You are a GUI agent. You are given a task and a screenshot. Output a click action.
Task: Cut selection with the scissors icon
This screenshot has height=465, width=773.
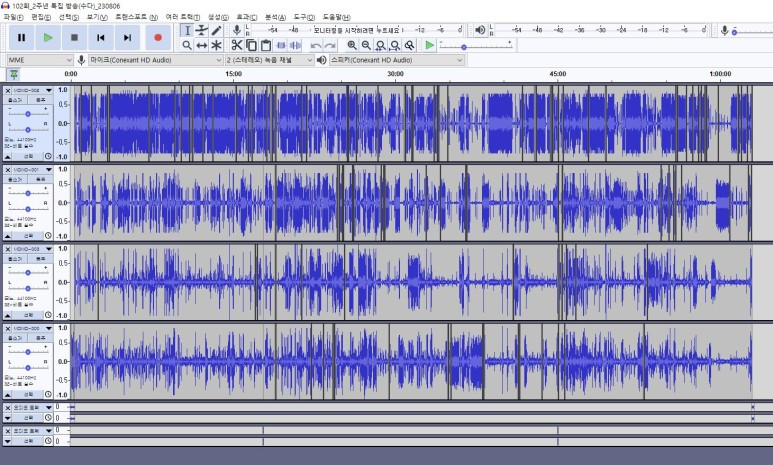click(x=237, y=45)
